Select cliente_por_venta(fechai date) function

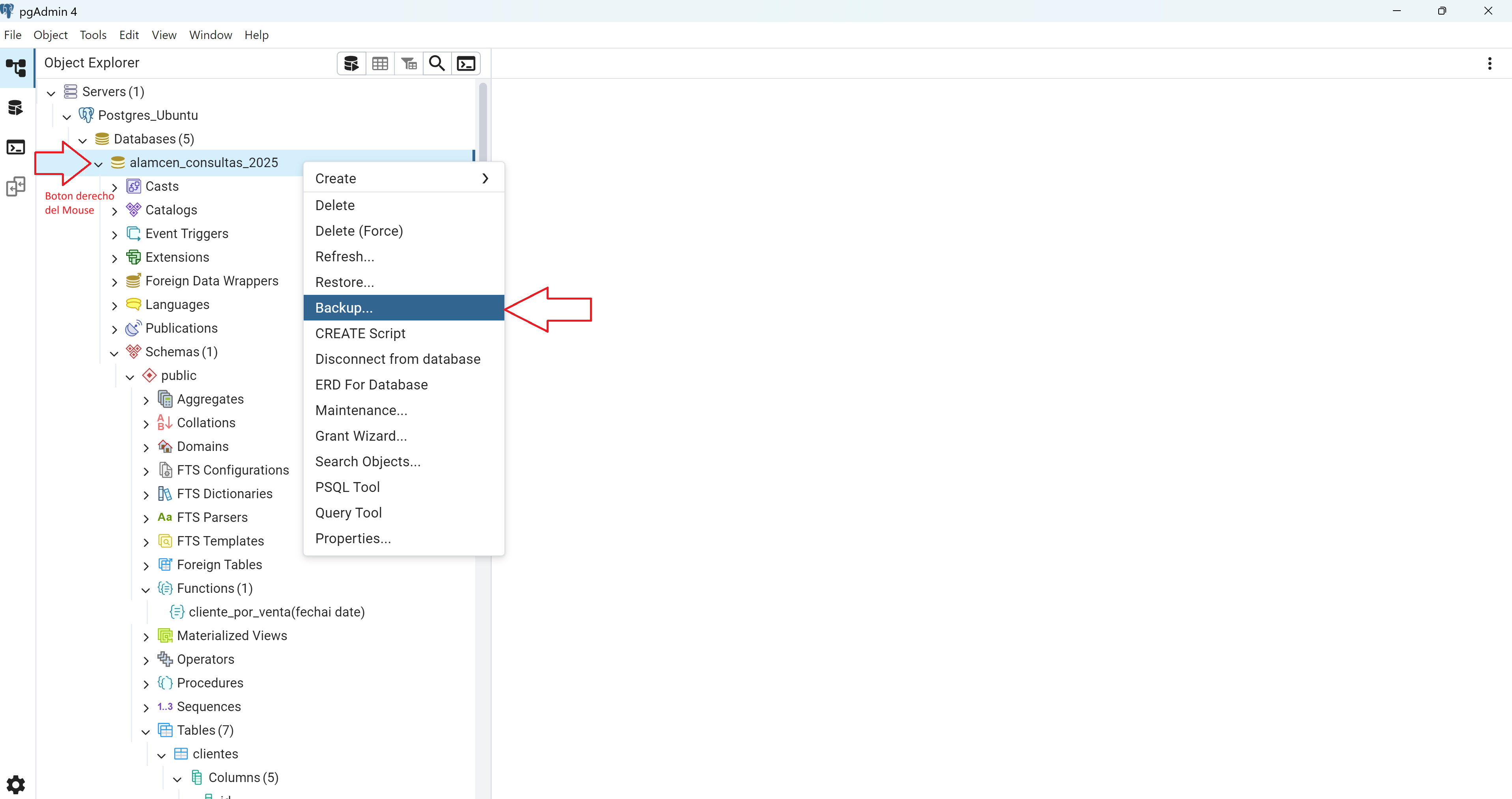pos(276,612)
